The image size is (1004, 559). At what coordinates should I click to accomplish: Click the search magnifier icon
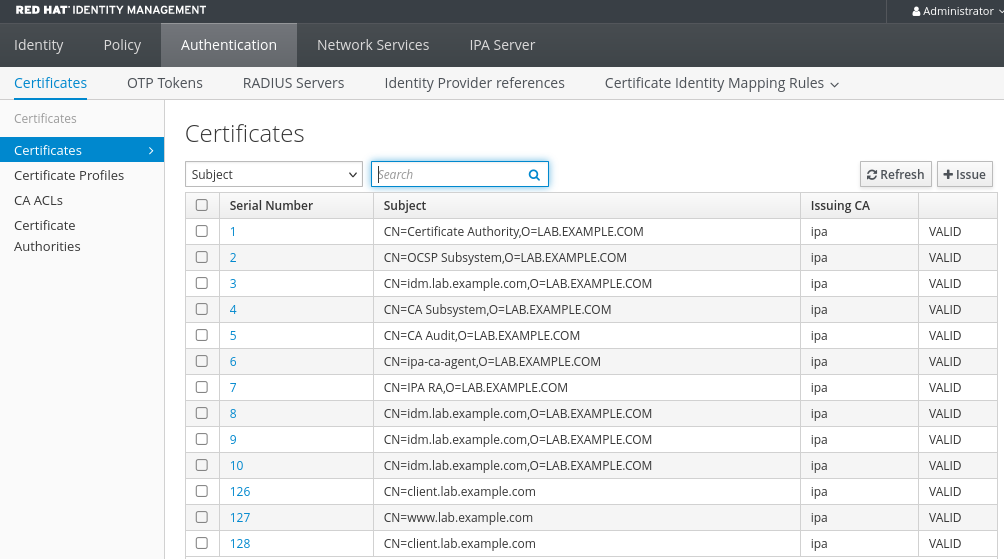tap(534, 175)
